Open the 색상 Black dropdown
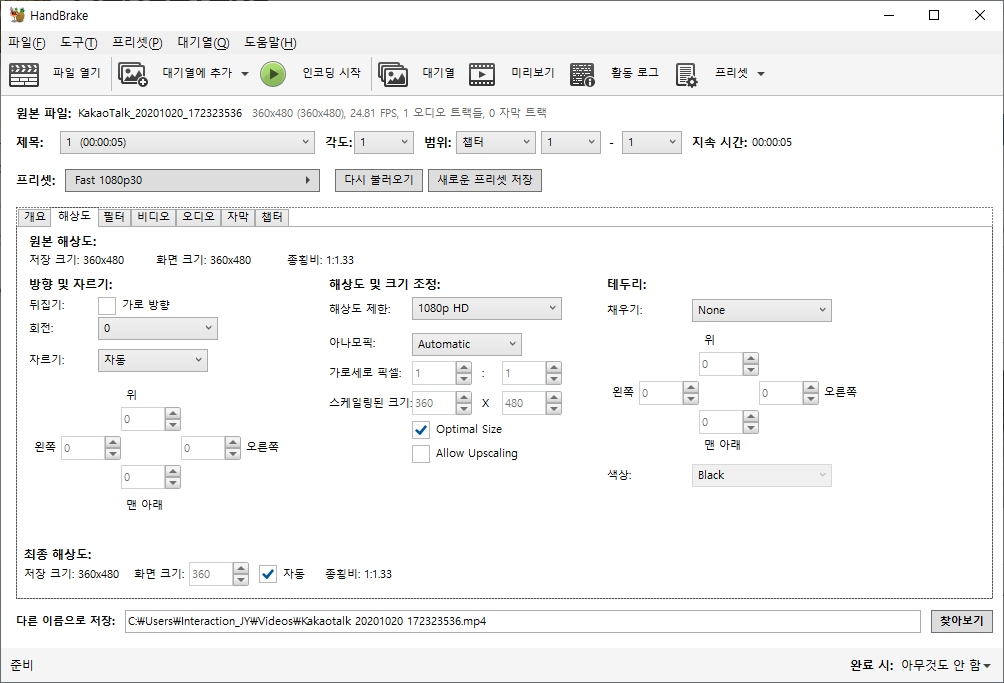The width and height of the screenshot is (1004, 683). pos(761,476)
